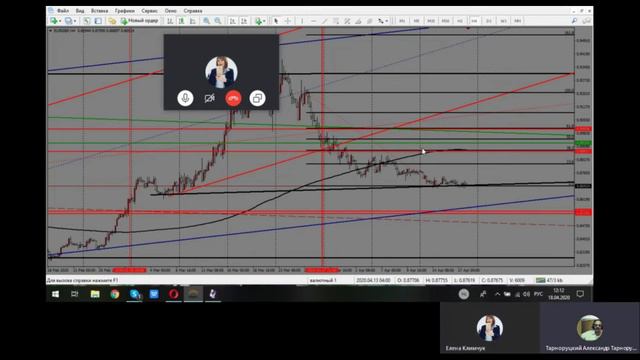Open the chat bubble icon in the toolbar
The image size is (640, 360).
click(x=587, y=21)
